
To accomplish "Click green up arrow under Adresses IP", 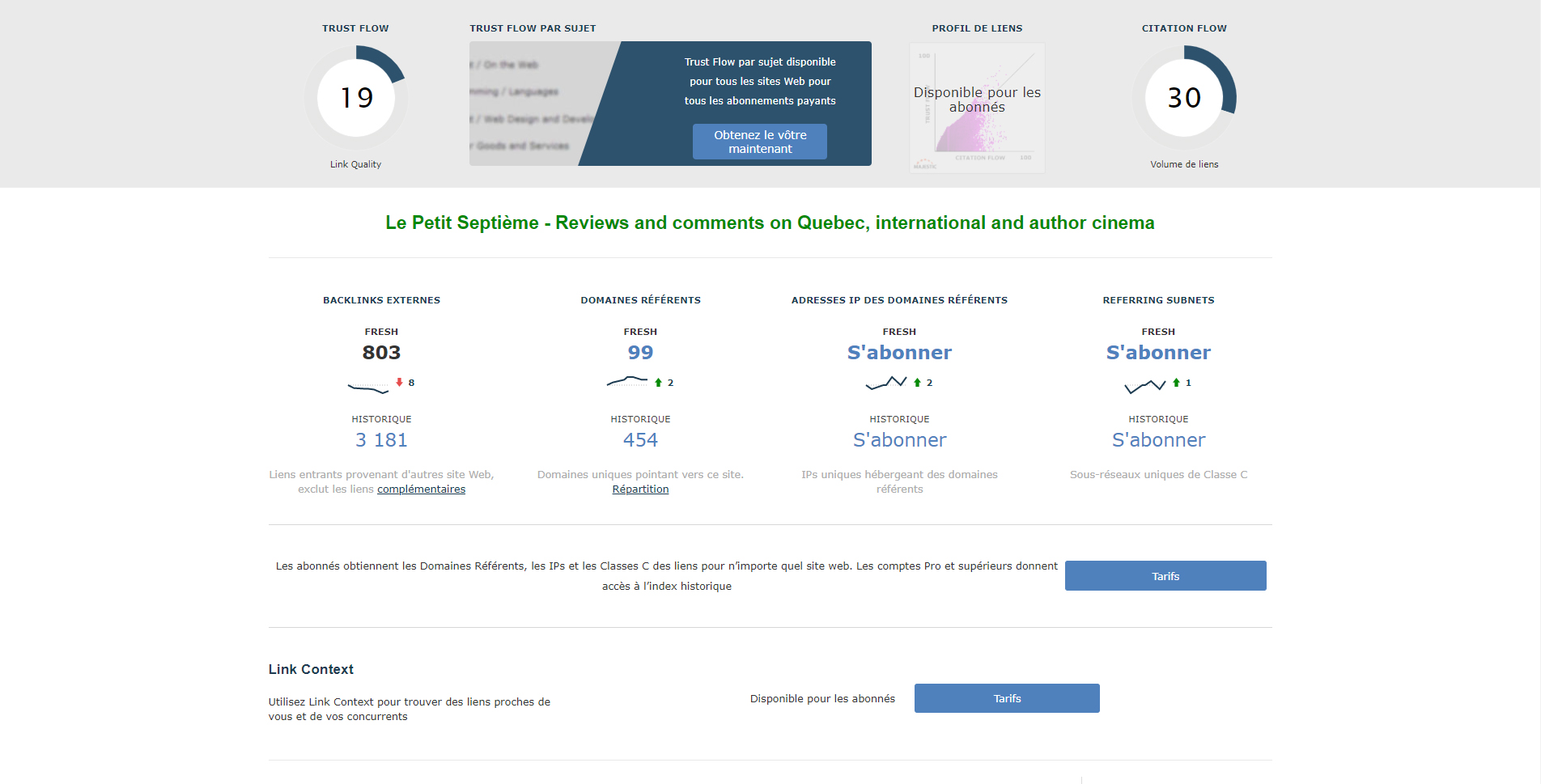I will tap(917, 383).
